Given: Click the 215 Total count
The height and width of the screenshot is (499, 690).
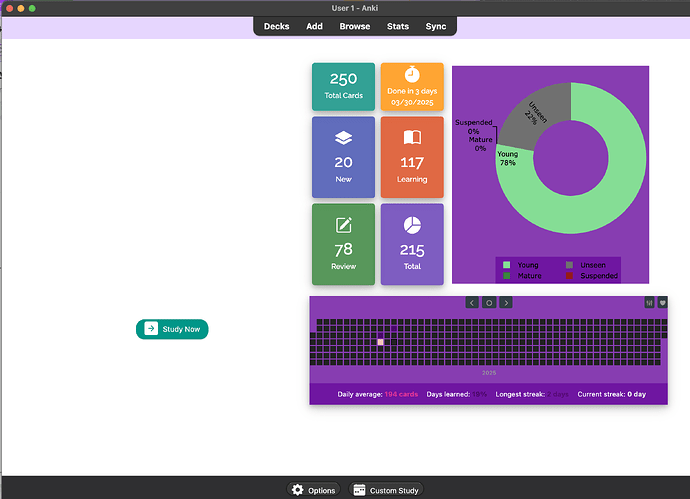Looking at the screenshot, I should [412, 250].
